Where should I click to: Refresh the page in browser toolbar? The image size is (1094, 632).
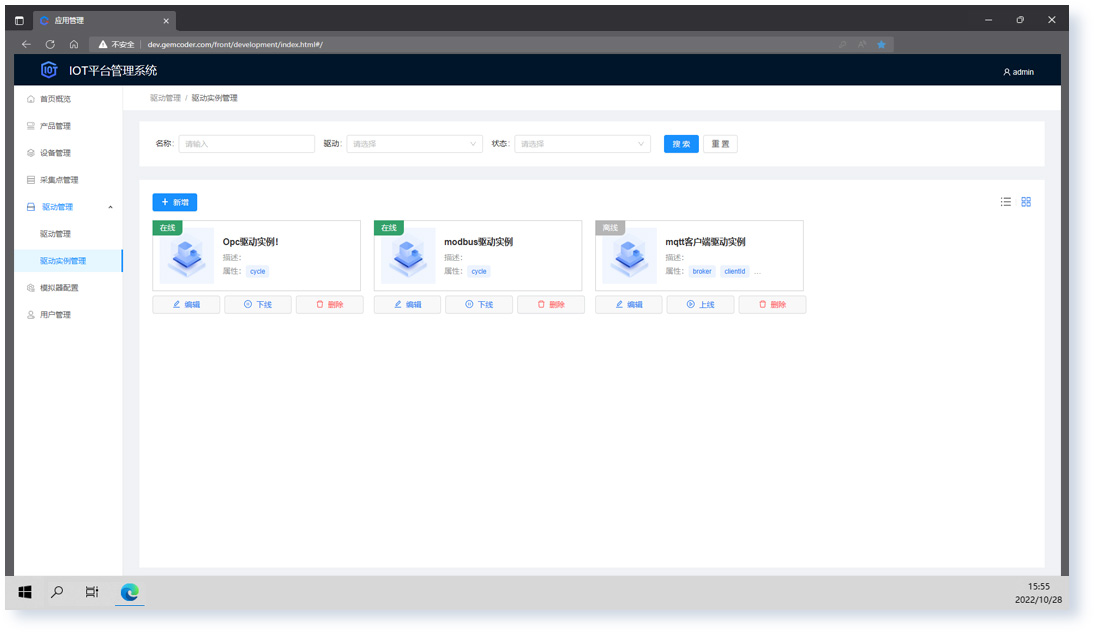pos(50,44)
